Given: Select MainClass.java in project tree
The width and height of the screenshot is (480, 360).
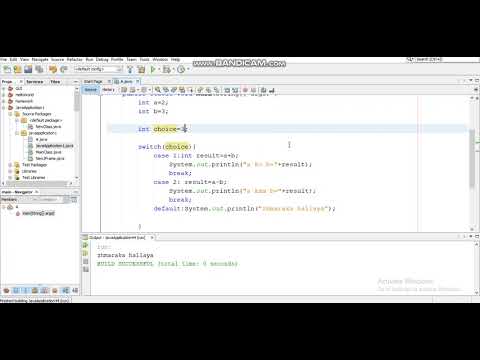Looking at the screenshot, I should pyautogui.click(x=48, y=152).
